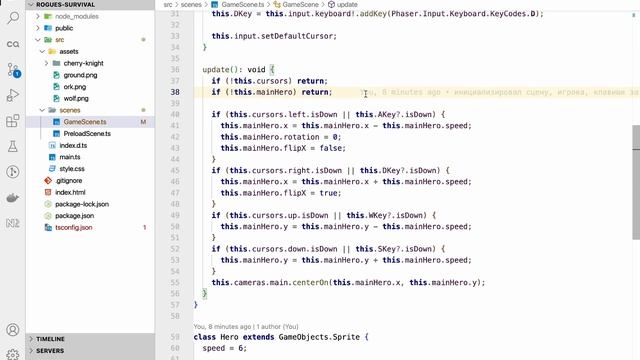Click line number 55 in the gutter
This screenshot has height=360, width=640.
[x=175, y=282]
